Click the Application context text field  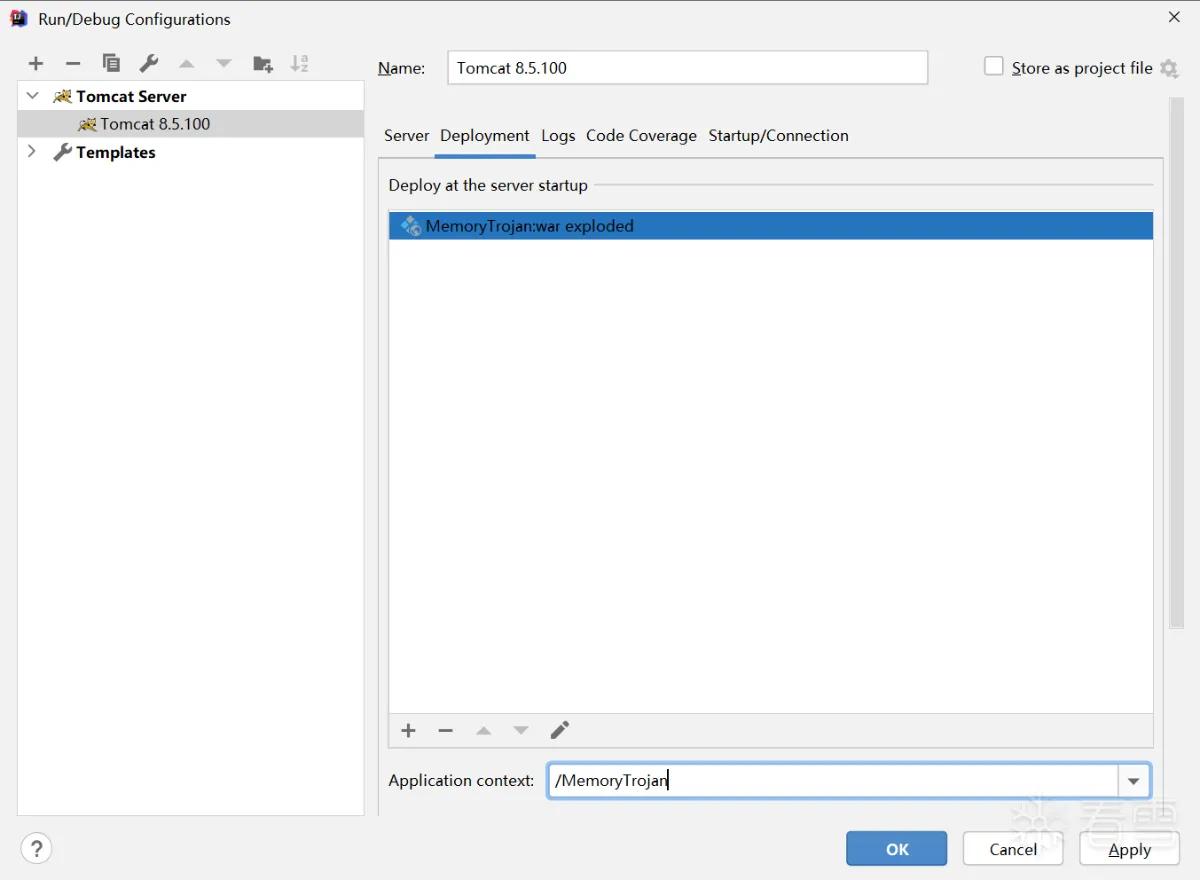[x=832, y=781]
